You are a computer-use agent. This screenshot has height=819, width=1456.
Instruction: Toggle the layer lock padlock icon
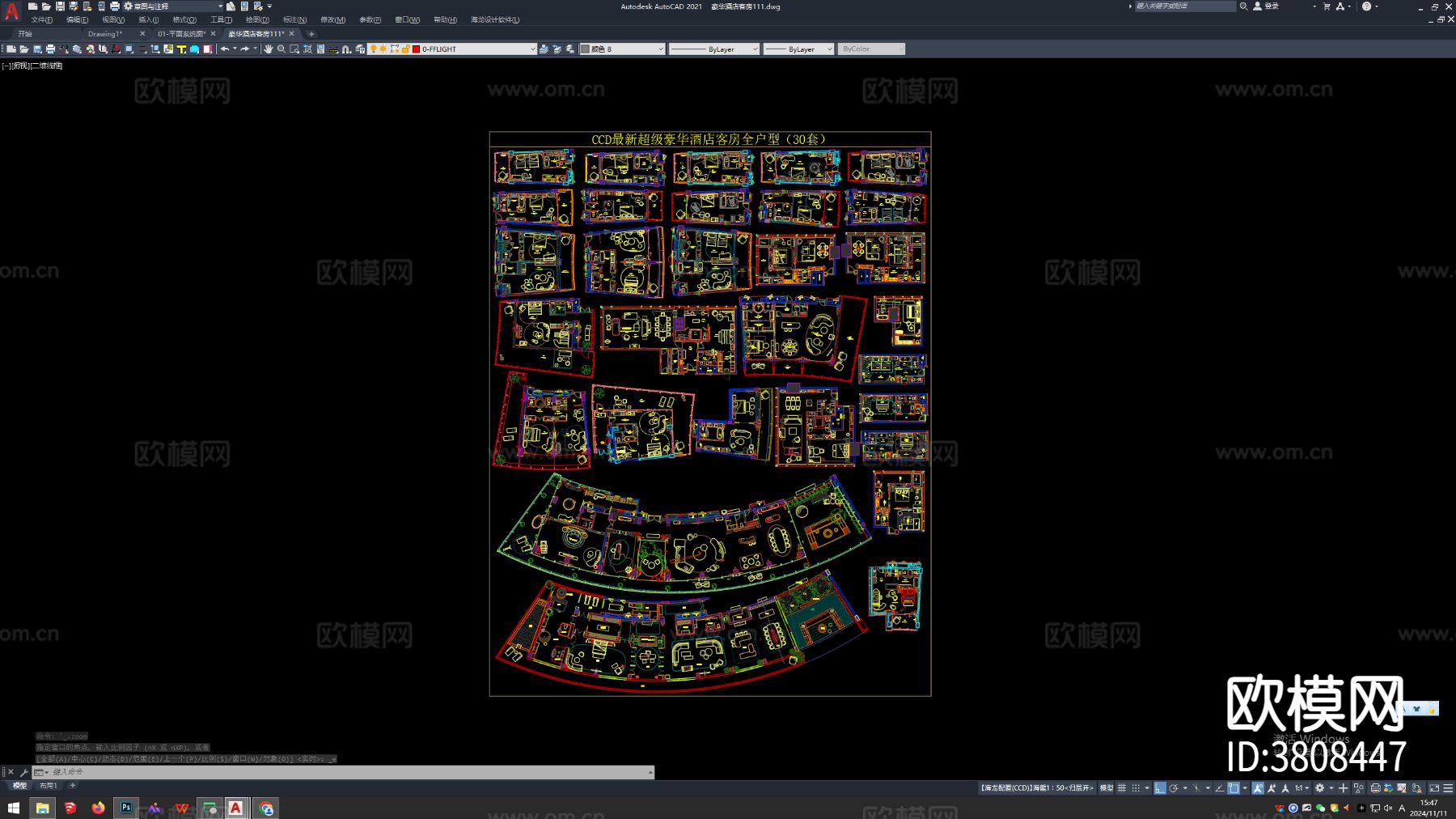point(405,49)
